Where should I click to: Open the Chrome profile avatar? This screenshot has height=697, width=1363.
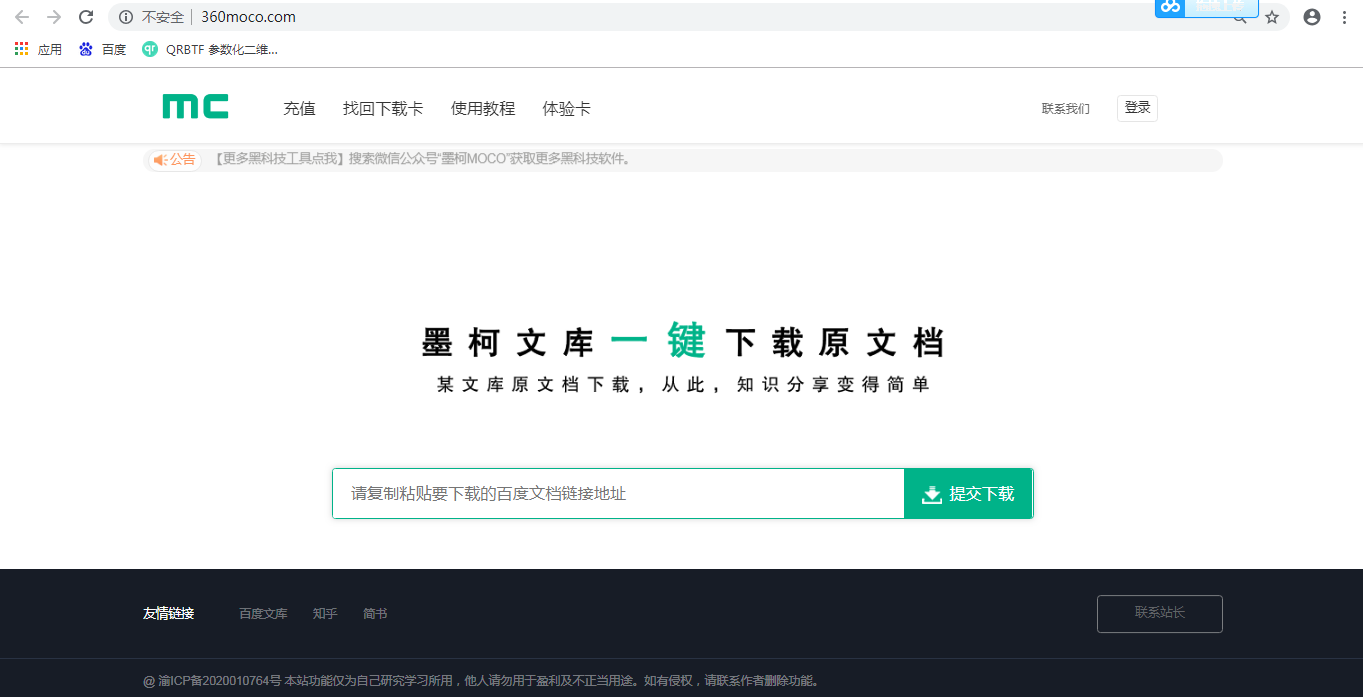coord(1311,16)
